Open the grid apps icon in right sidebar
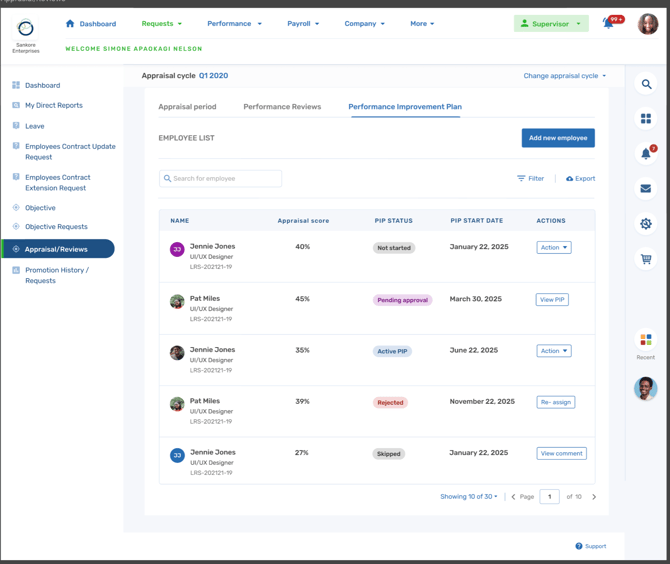670x564 pixels. click(x=646, y=119)
